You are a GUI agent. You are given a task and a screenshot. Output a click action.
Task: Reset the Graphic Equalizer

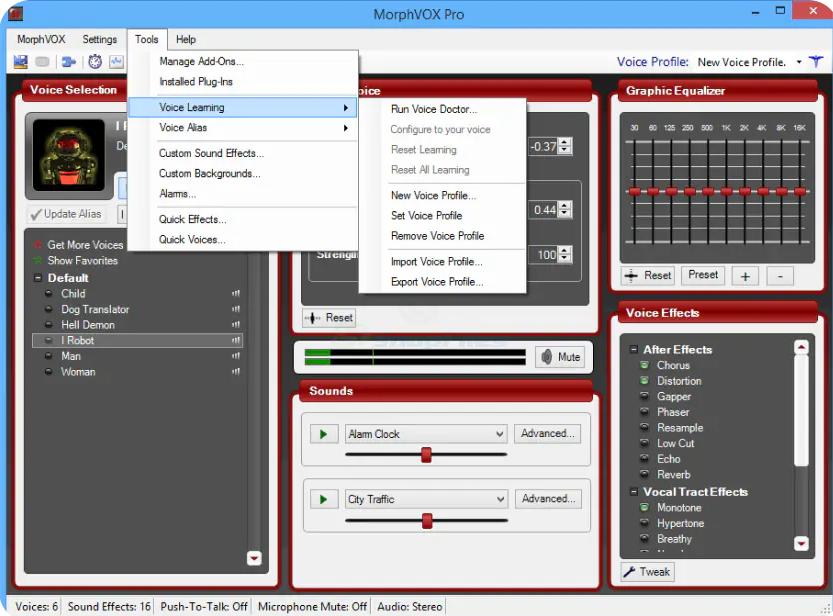click(648, 276)
